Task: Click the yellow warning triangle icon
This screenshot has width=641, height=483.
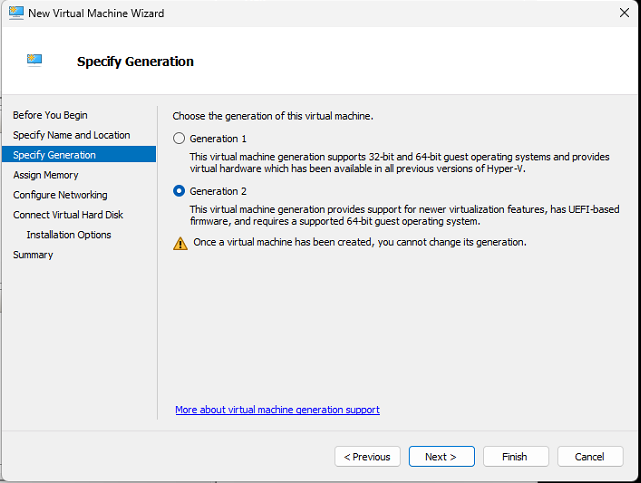Action: 180,244
